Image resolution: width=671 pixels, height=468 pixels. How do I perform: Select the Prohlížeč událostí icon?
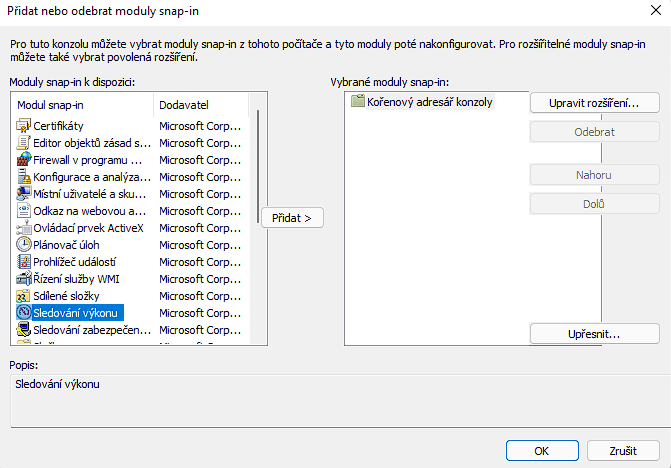pos(24,262)
